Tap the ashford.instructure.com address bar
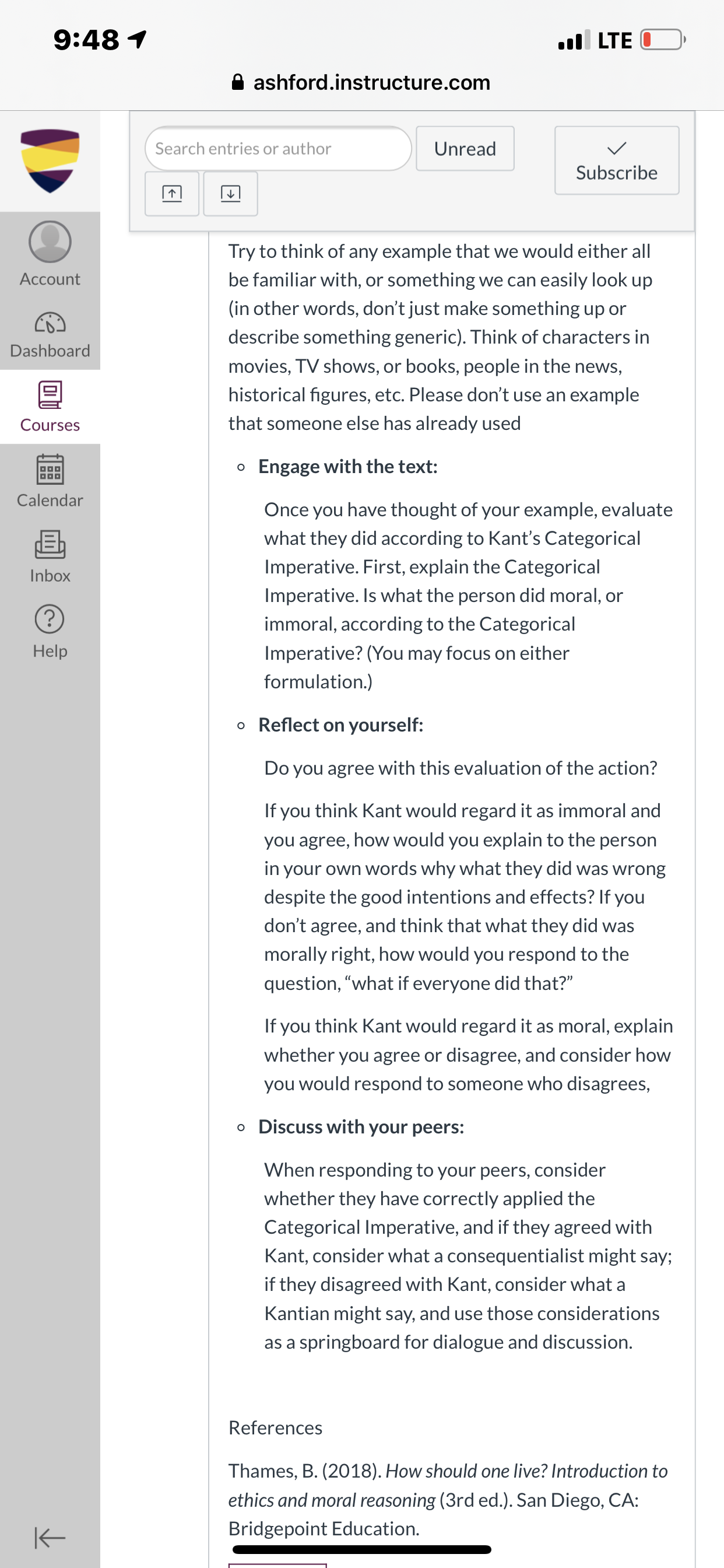 [362, 82]
